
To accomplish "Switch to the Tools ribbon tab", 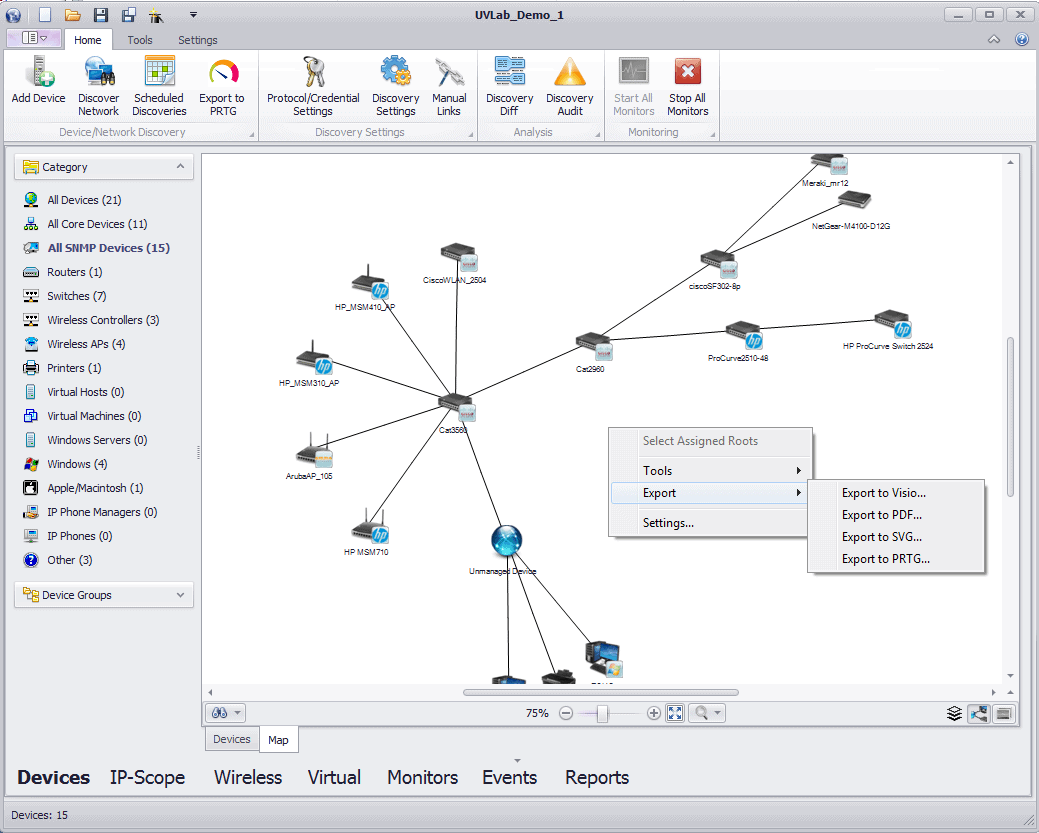I will (140, 40).
